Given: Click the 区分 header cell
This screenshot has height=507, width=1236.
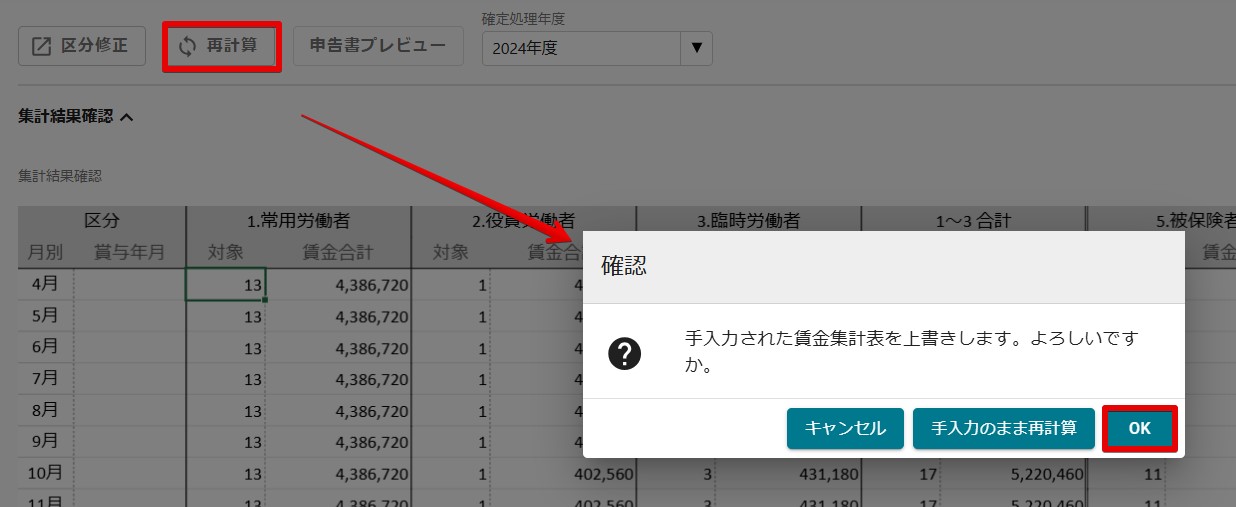Looking at the screenshot, I should 102,221.
